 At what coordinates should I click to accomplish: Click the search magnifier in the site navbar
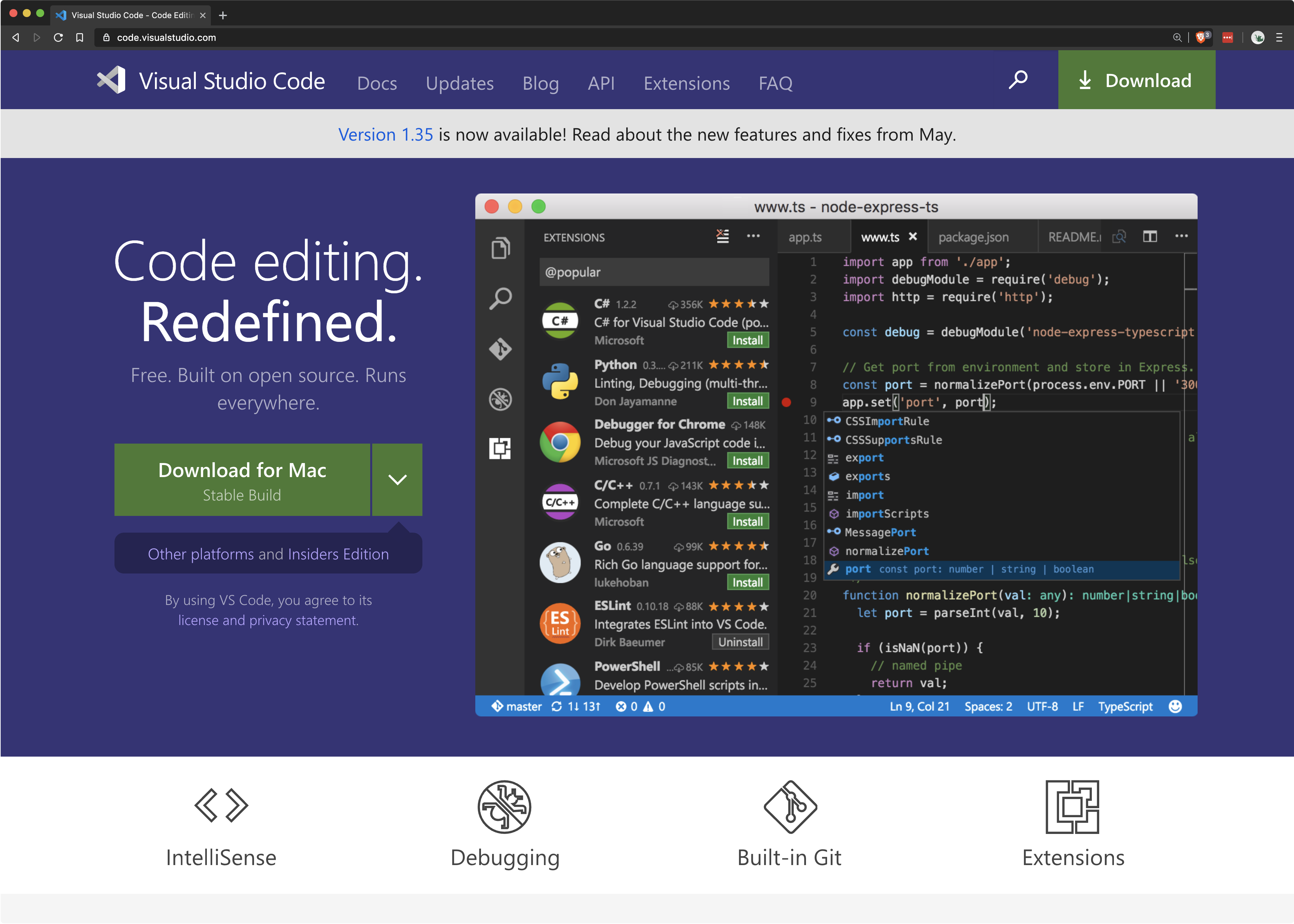[1018, 80]
